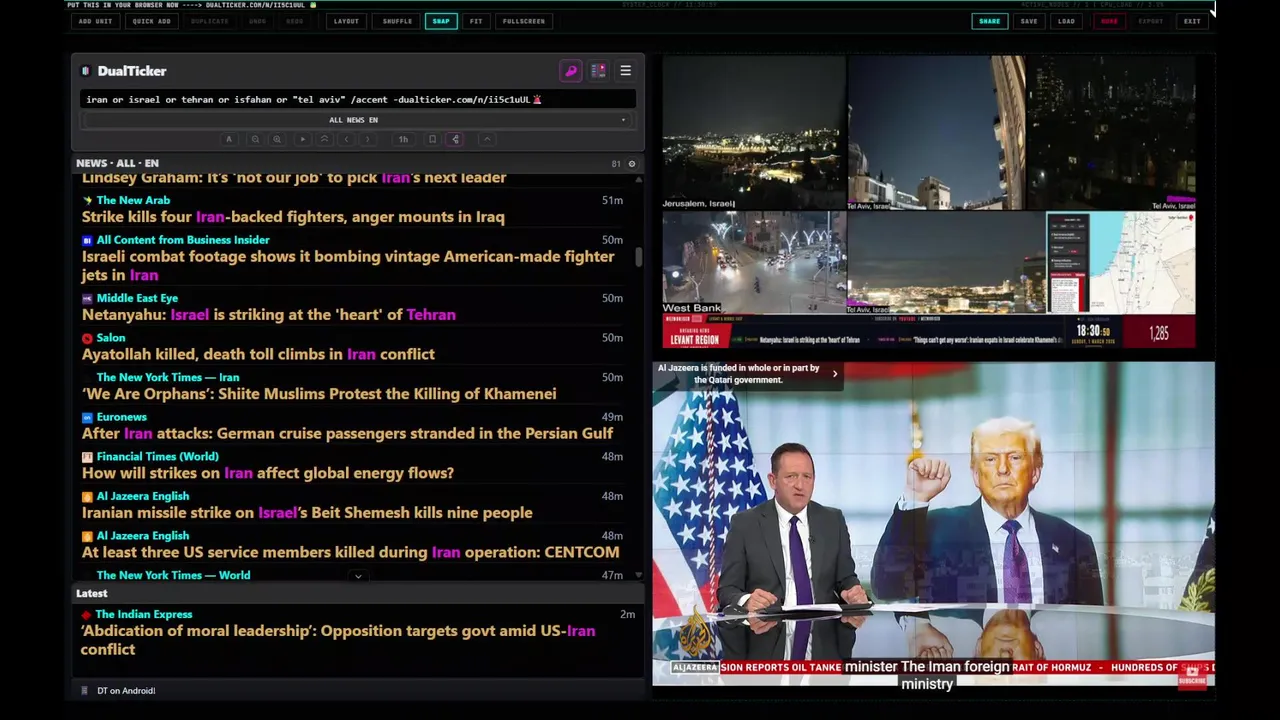Expand the list with down chevron above Latest
This screenshot has width=1280, height=720.
point(358,576)
